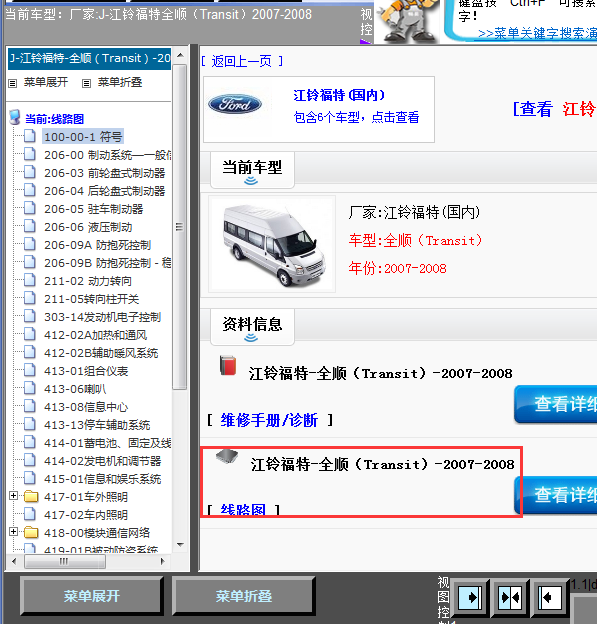Click page icon beside 415-01信息和娱乐系统
597x624 pixels.
coord(30,478)
